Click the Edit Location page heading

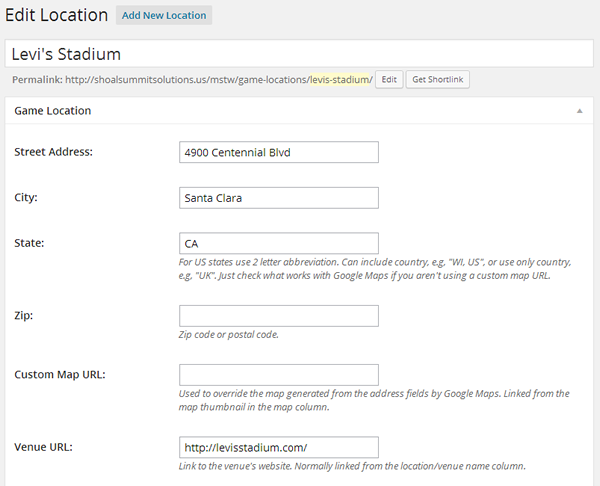coord(56,15)
